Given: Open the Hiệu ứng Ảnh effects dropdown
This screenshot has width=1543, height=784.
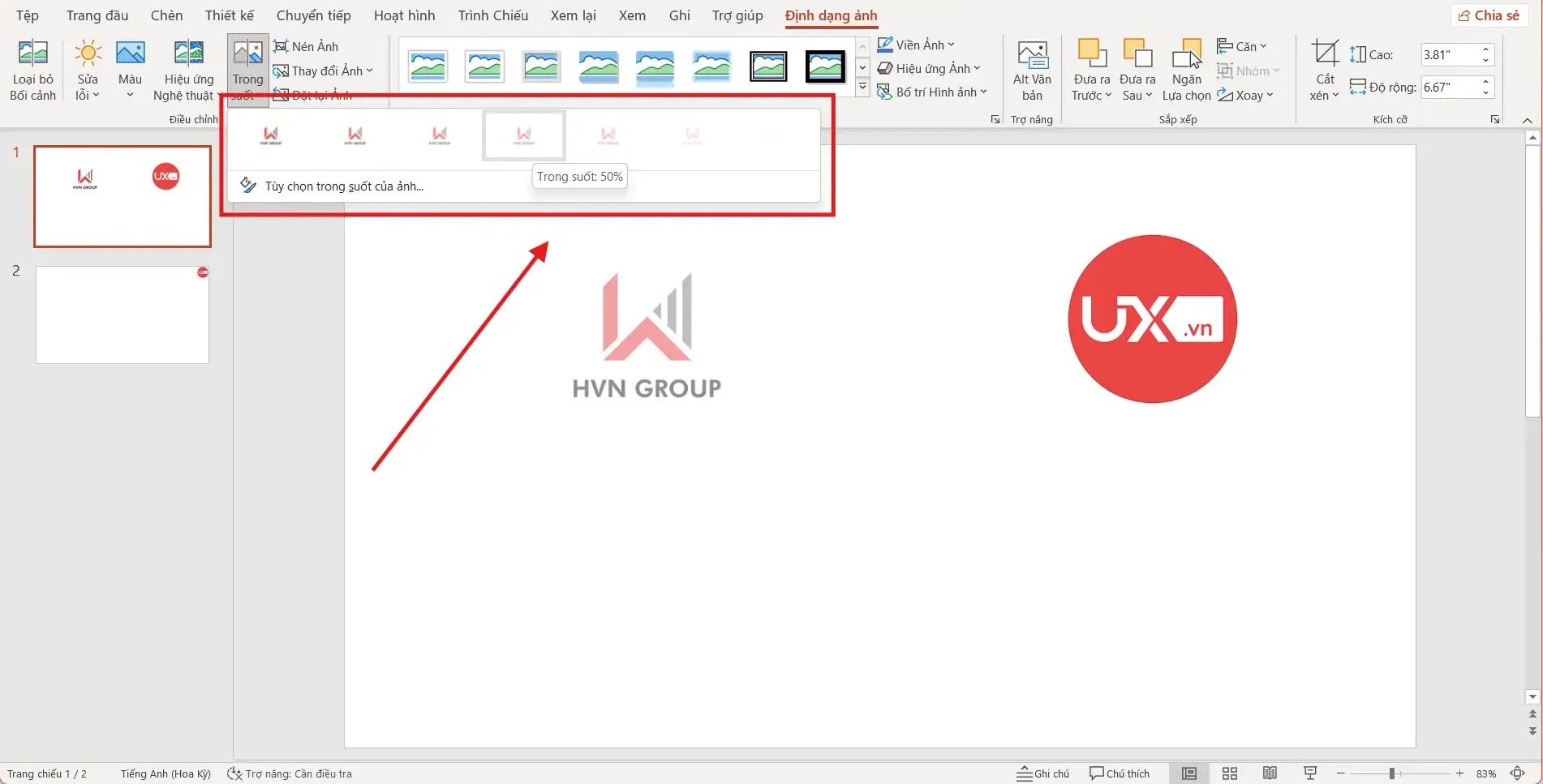Looking at the screenshot, I should [929, 68].
